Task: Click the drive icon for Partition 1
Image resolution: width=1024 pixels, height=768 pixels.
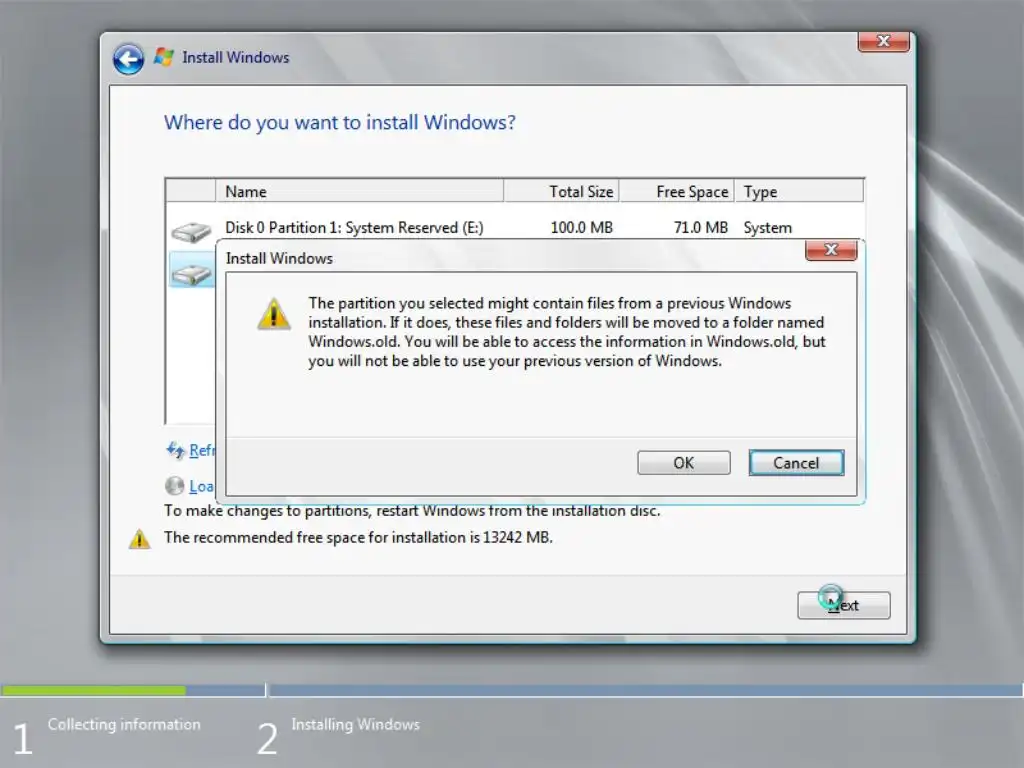Action: pos(191,231)
